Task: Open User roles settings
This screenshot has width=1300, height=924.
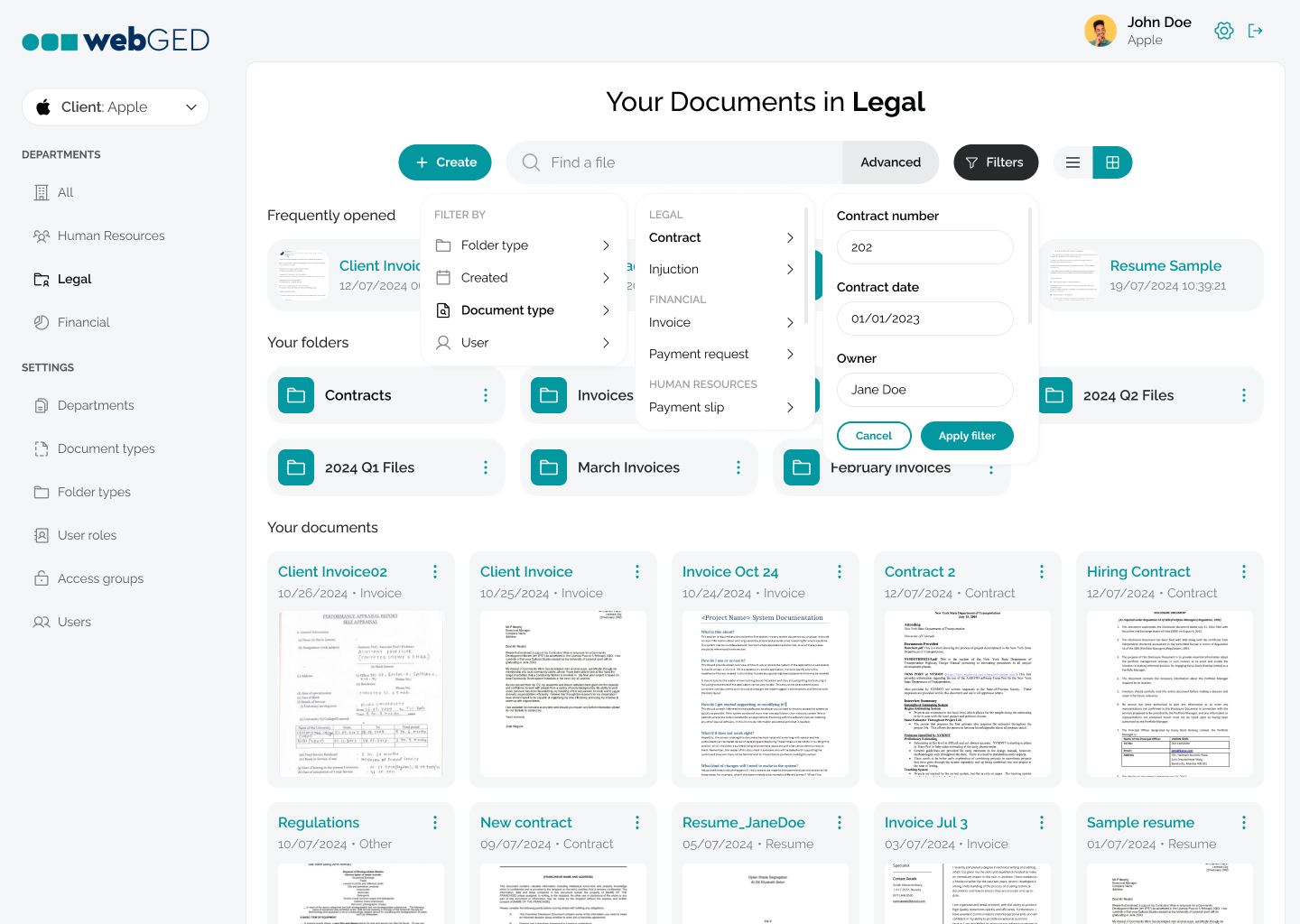Action: 76,535
